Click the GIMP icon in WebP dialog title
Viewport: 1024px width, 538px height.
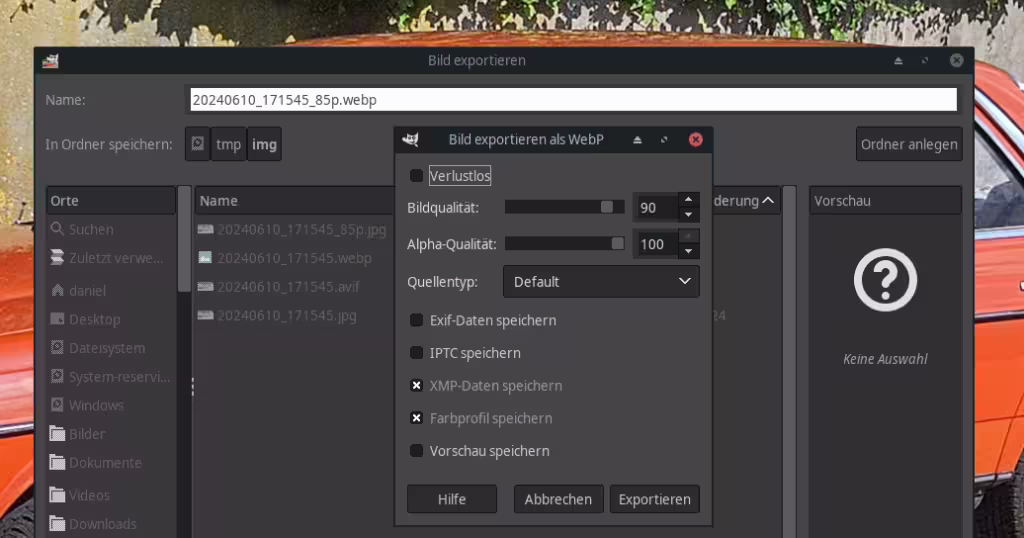pyautogui.click(x=410, y=139)
